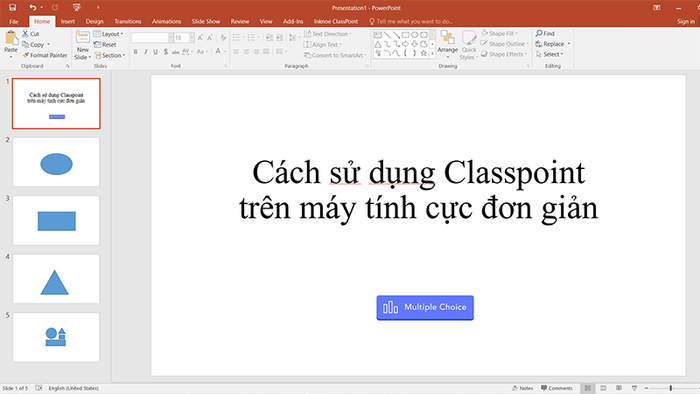
Task: Open the Inknoe ClassPoint tab
Action: pyautogui.click(x=336, y=21)
